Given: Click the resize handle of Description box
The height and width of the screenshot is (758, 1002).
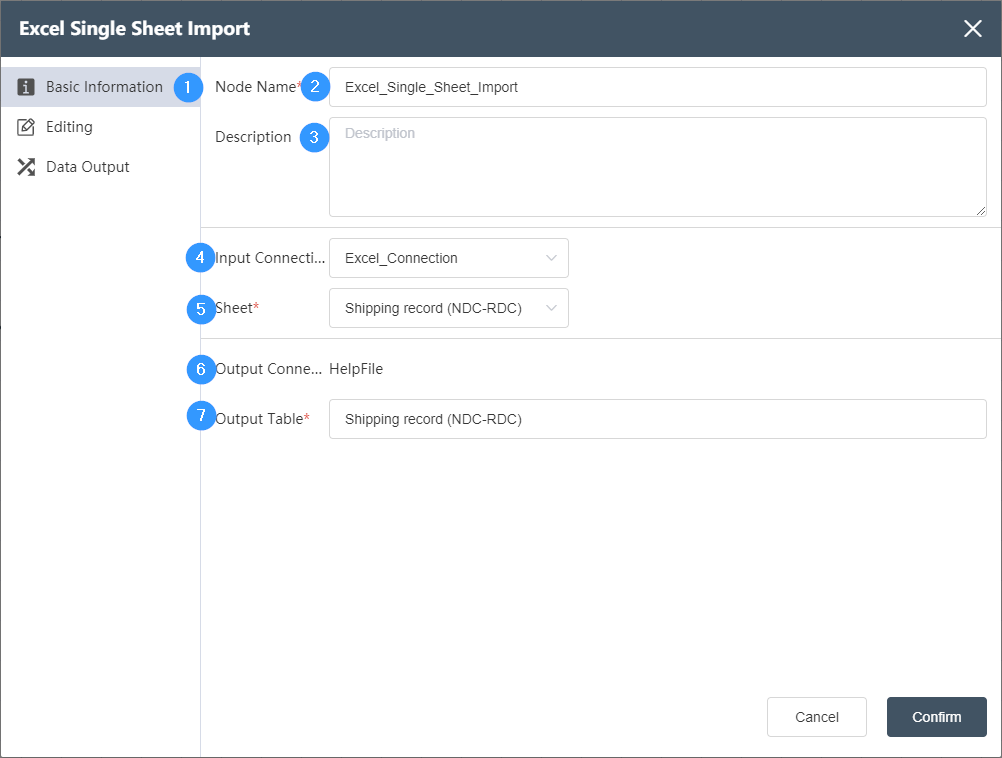Looking at the screenshot, I should click(980, 210).
